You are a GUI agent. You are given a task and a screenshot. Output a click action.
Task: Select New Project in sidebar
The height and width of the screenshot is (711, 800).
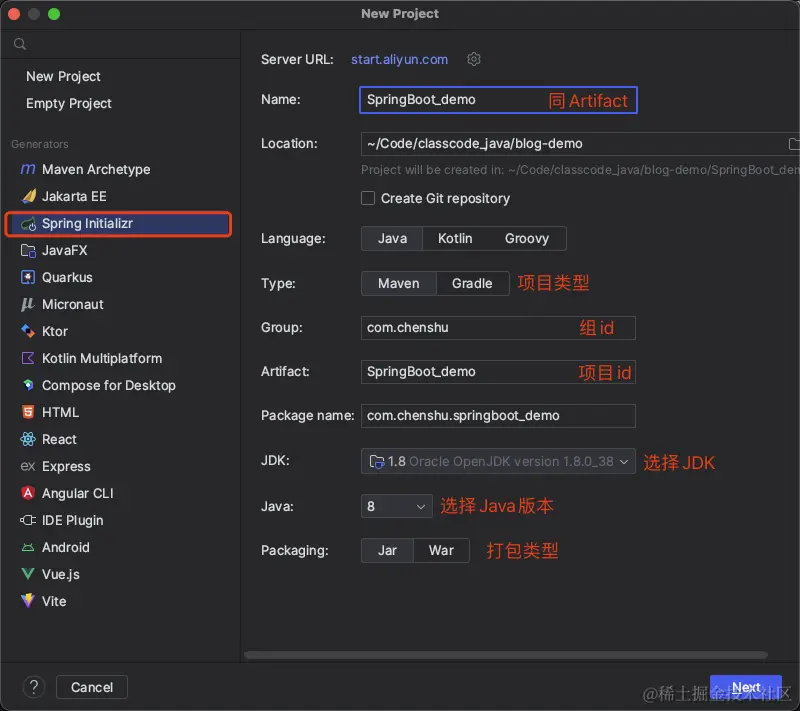tap(63, 77)
